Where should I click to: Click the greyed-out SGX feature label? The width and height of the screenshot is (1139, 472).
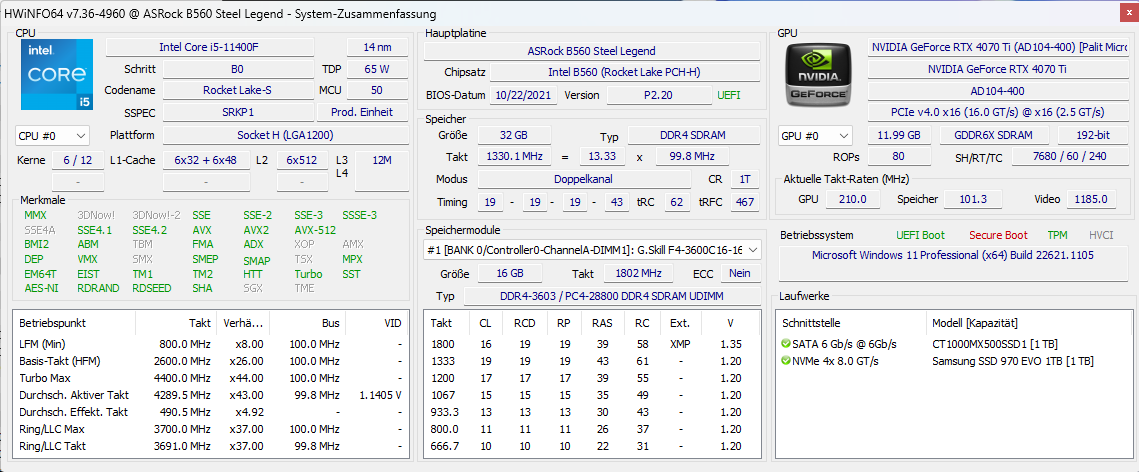[253, 288]
